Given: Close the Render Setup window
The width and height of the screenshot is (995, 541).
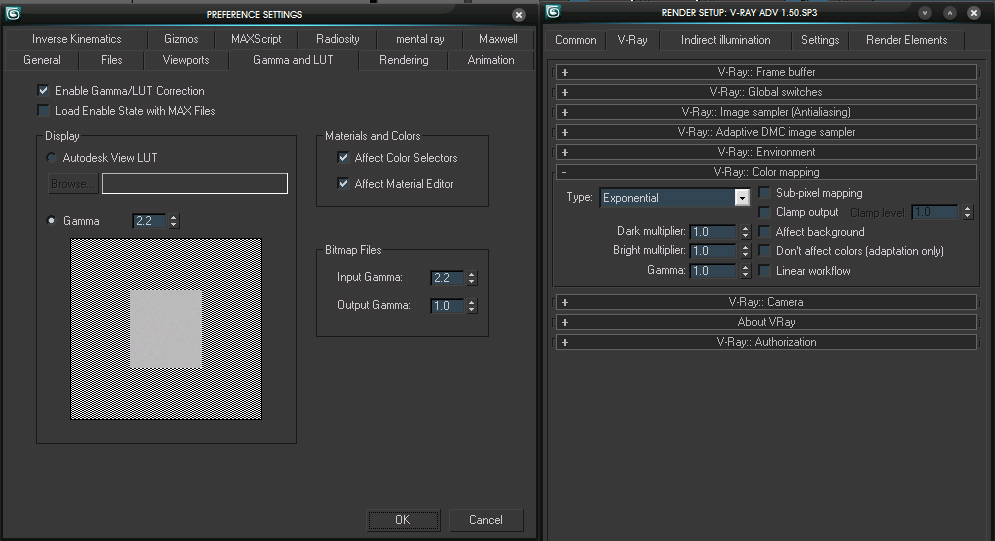Looking at the screenshot, I should point(974,13).
